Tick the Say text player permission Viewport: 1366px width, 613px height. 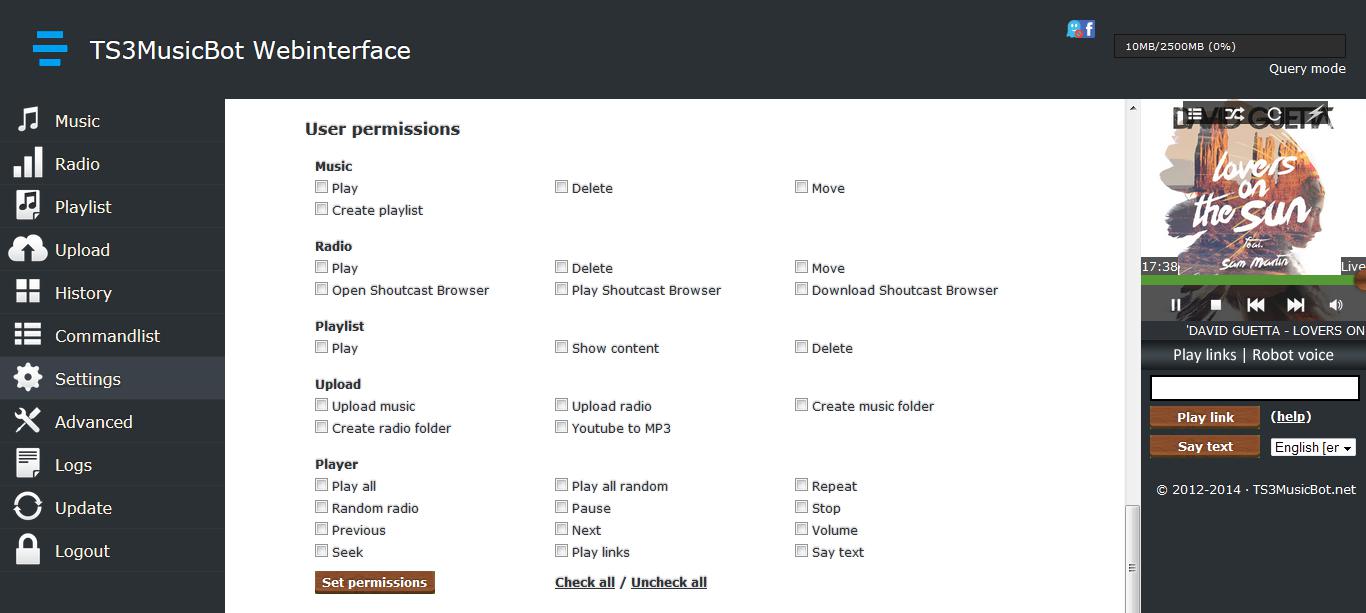pos(801,551)
